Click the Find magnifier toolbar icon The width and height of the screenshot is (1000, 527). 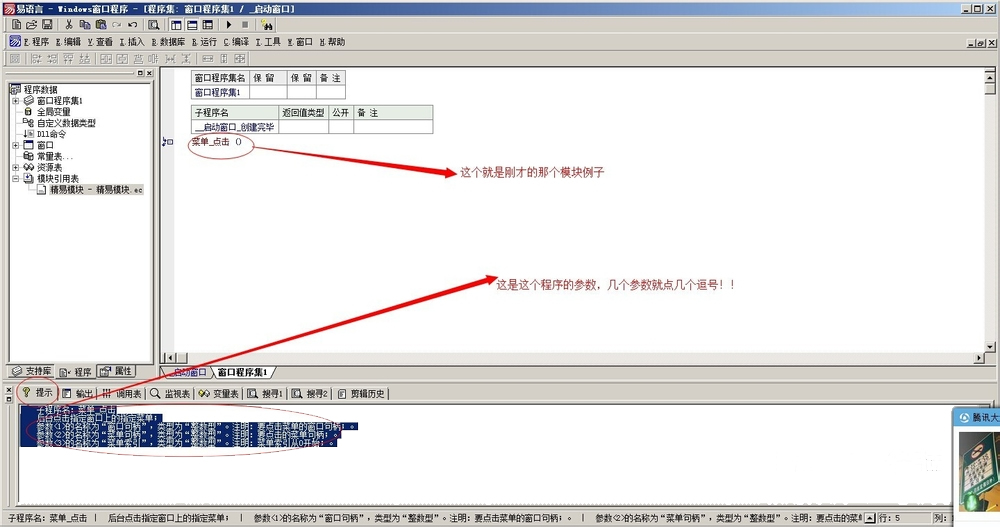click(x=154, y=25)
